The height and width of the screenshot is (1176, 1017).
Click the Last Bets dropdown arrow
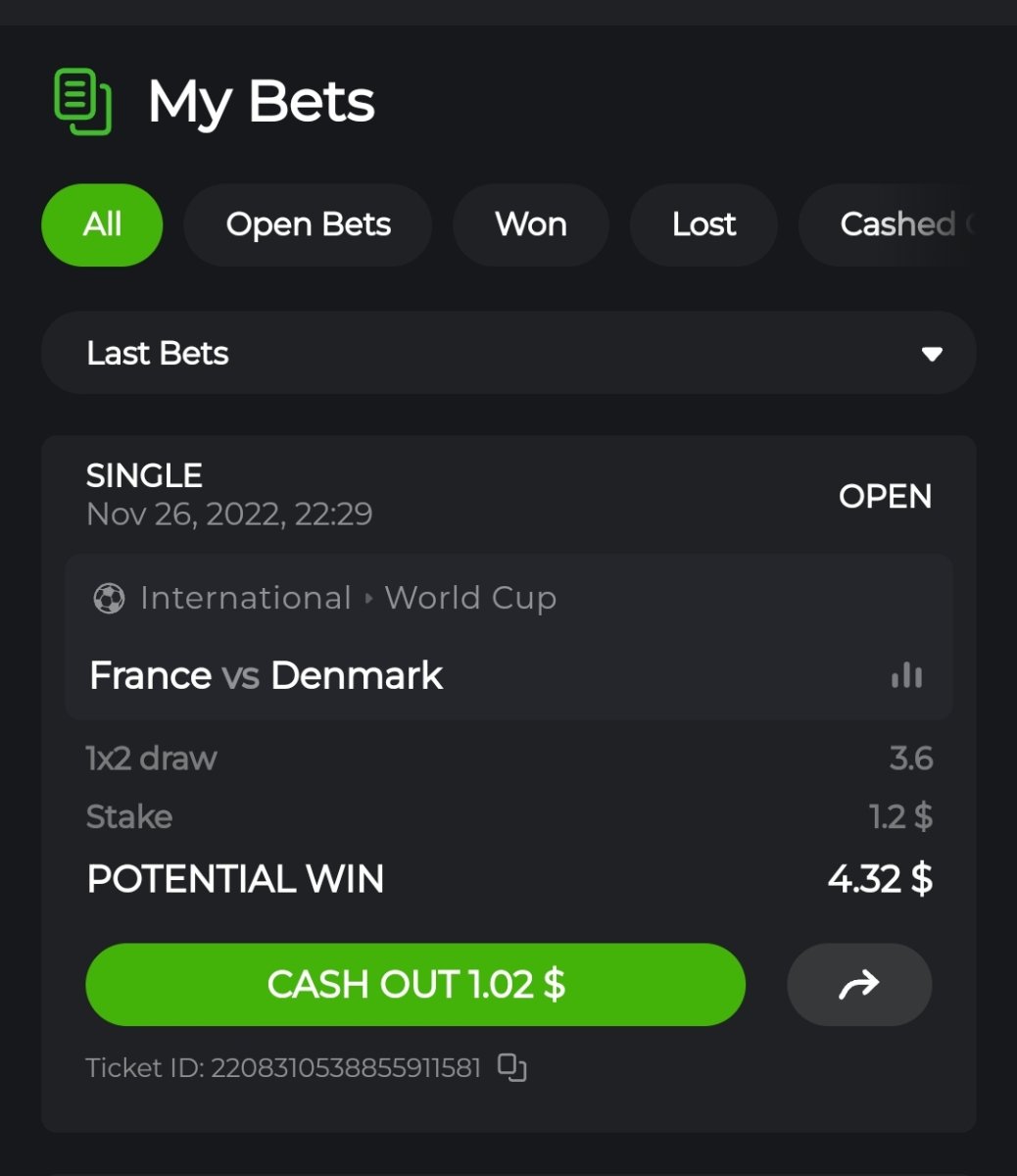tap(932, 354)
